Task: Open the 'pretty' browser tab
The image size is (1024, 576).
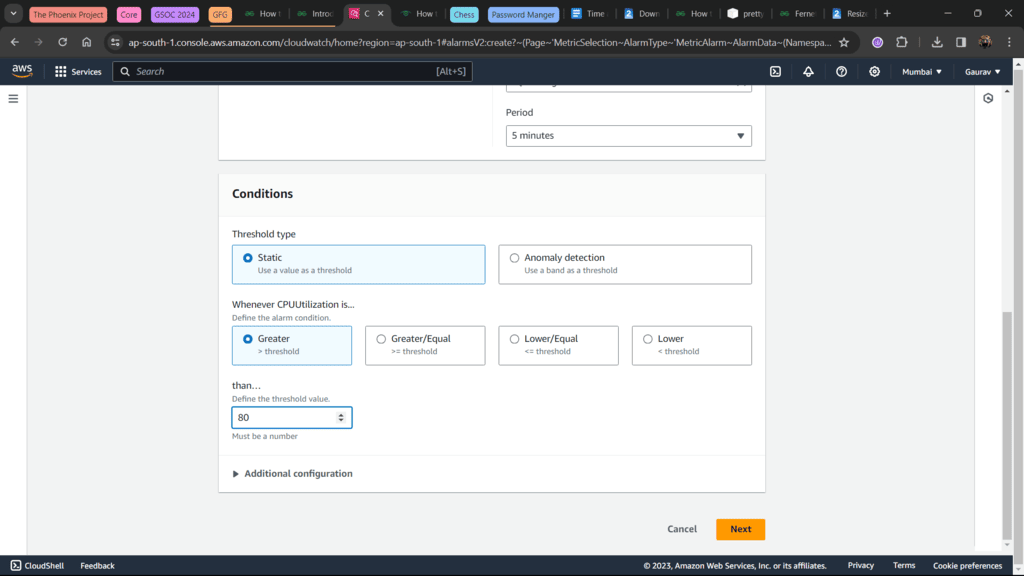Action: click(x=746, y=14)
